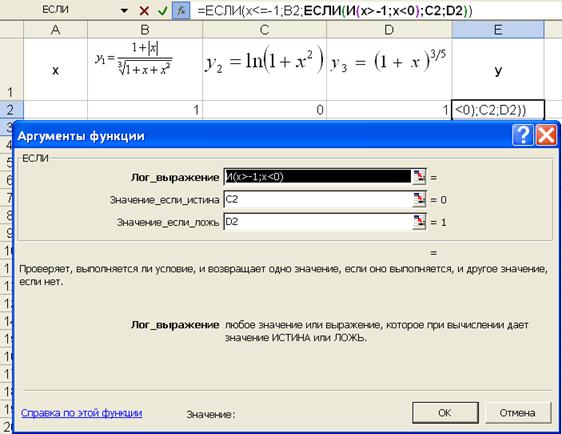Click the Аргументы функции title bar
Screen dimensions: 562x434
point(262,135)
